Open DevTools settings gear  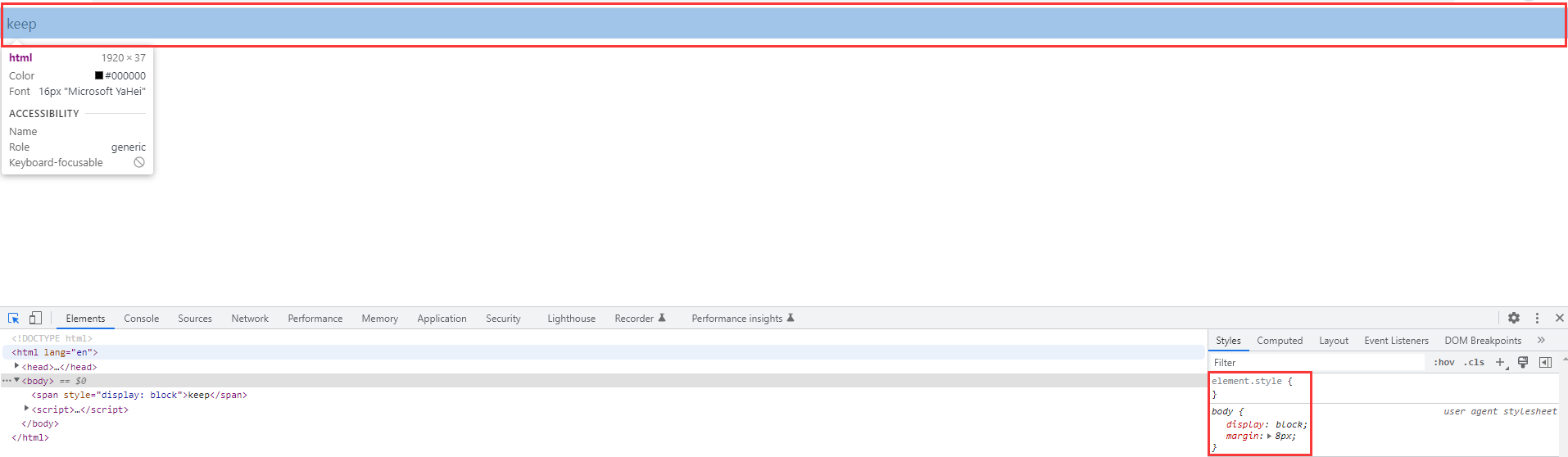(x=1514, y=318)
